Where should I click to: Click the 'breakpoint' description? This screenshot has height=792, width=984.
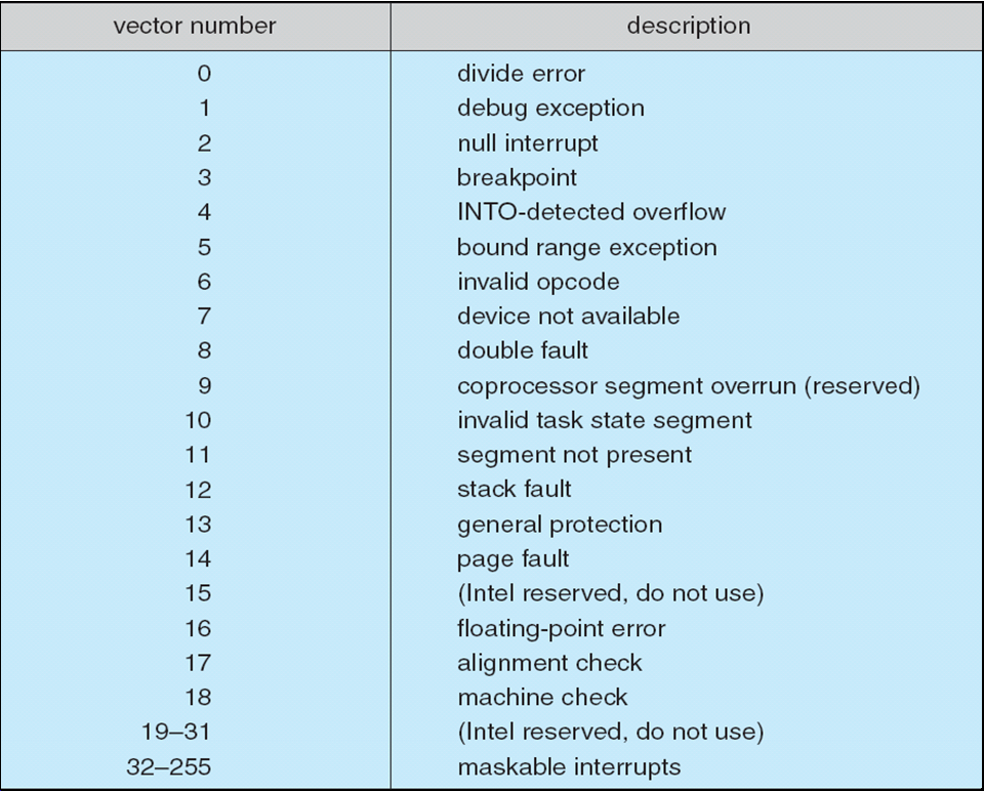click(x=516, y=178)
